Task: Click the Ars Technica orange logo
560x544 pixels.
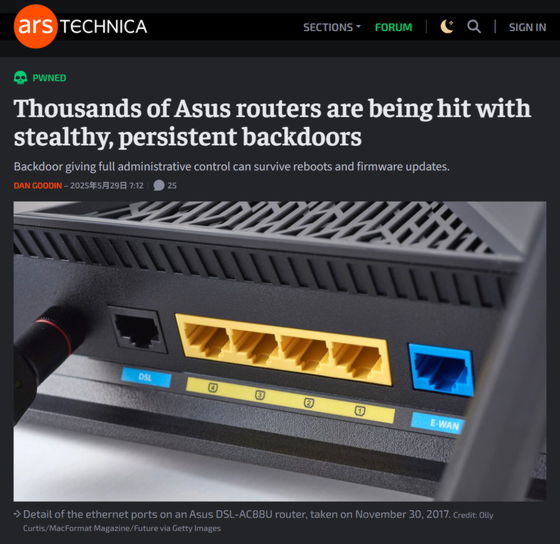Action: [35, 26]
